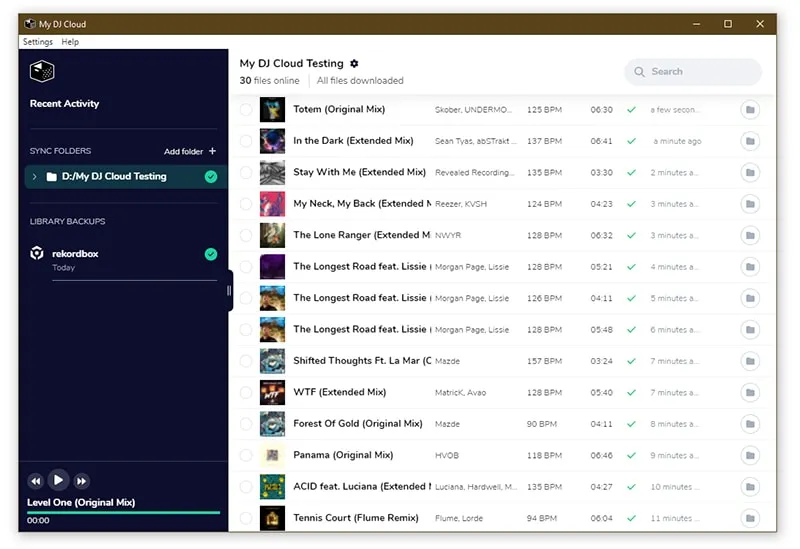The height and width of the screenshot is (549, 800).
Task: Collapse the sidebar using the handle
Action: click(229, 290)
